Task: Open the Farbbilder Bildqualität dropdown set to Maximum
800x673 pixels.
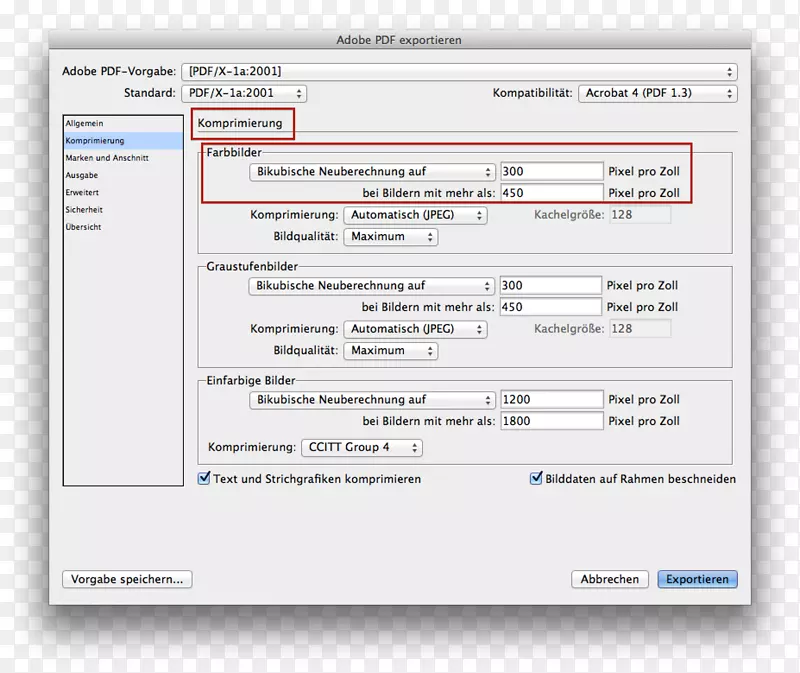Action: pos(390,237)
